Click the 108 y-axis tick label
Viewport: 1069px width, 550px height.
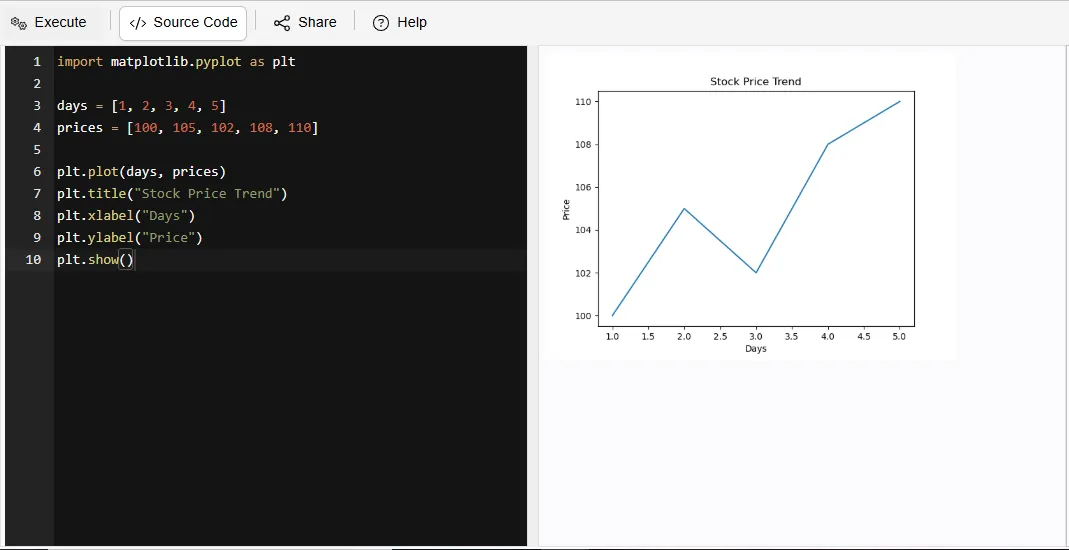point(586,144)
